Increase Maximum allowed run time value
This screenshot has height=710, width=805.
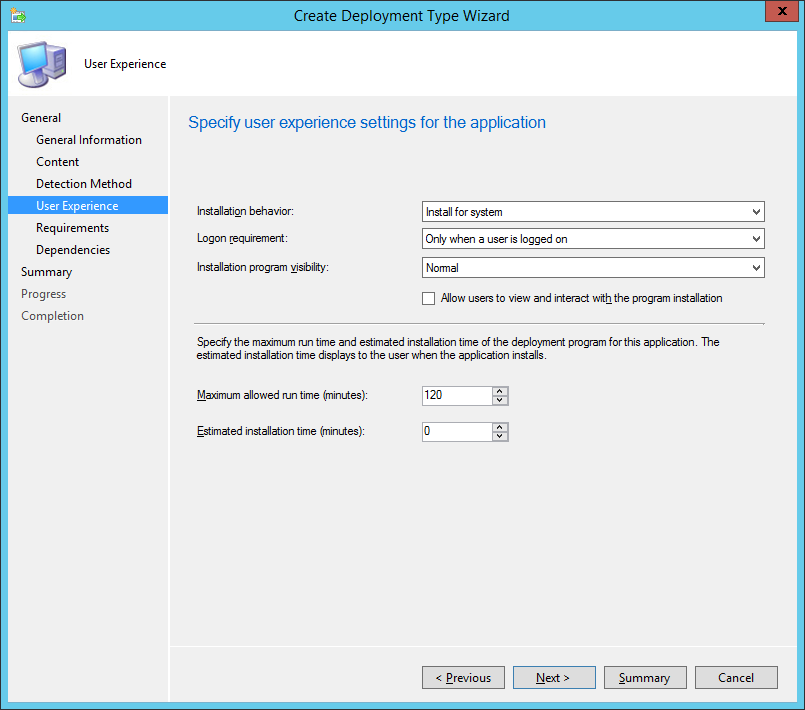click(500, 391)
